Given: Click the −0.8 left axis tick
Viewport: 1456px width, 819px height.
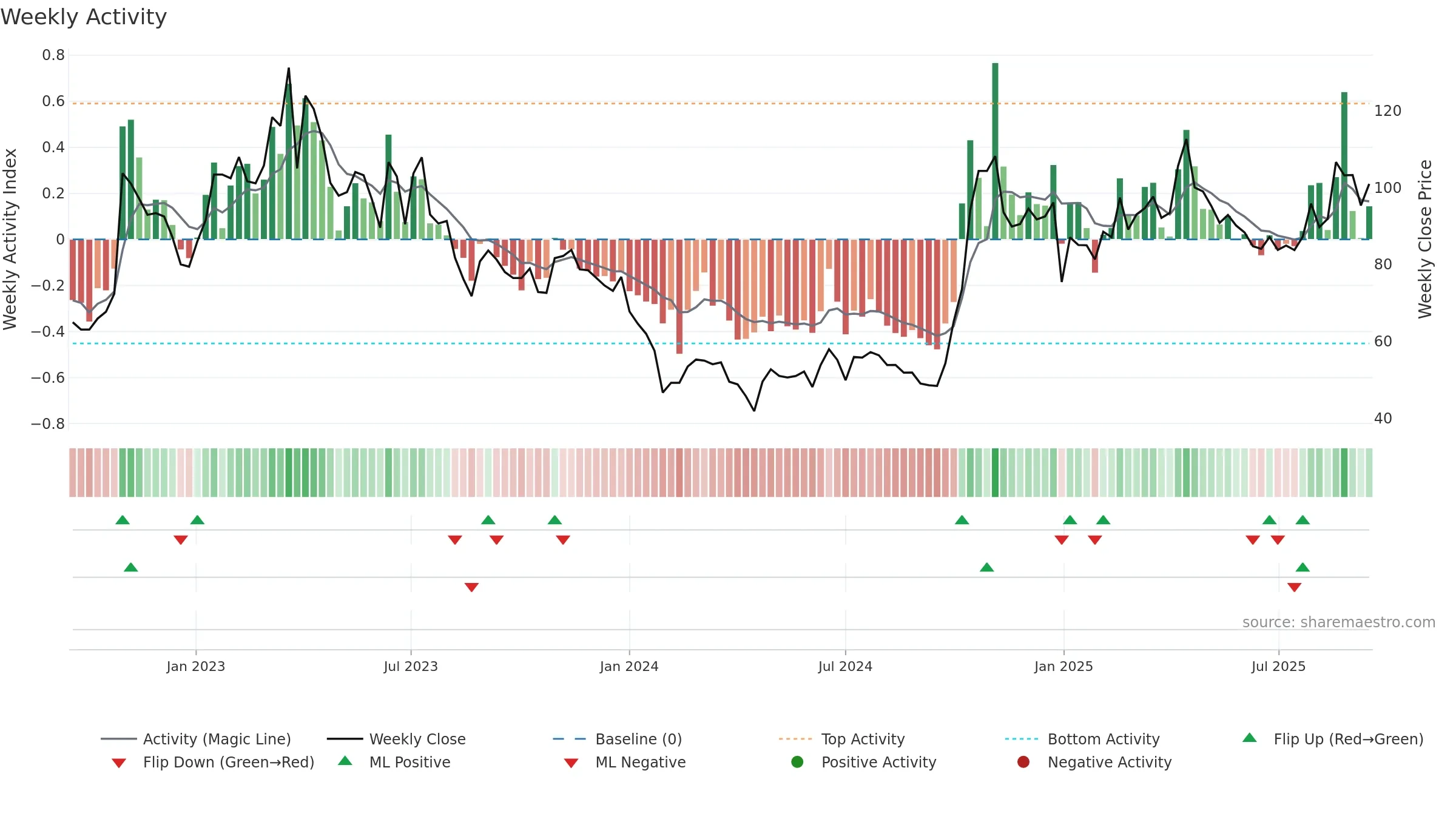Looking at the screenshot, I should tap(48, 424).
